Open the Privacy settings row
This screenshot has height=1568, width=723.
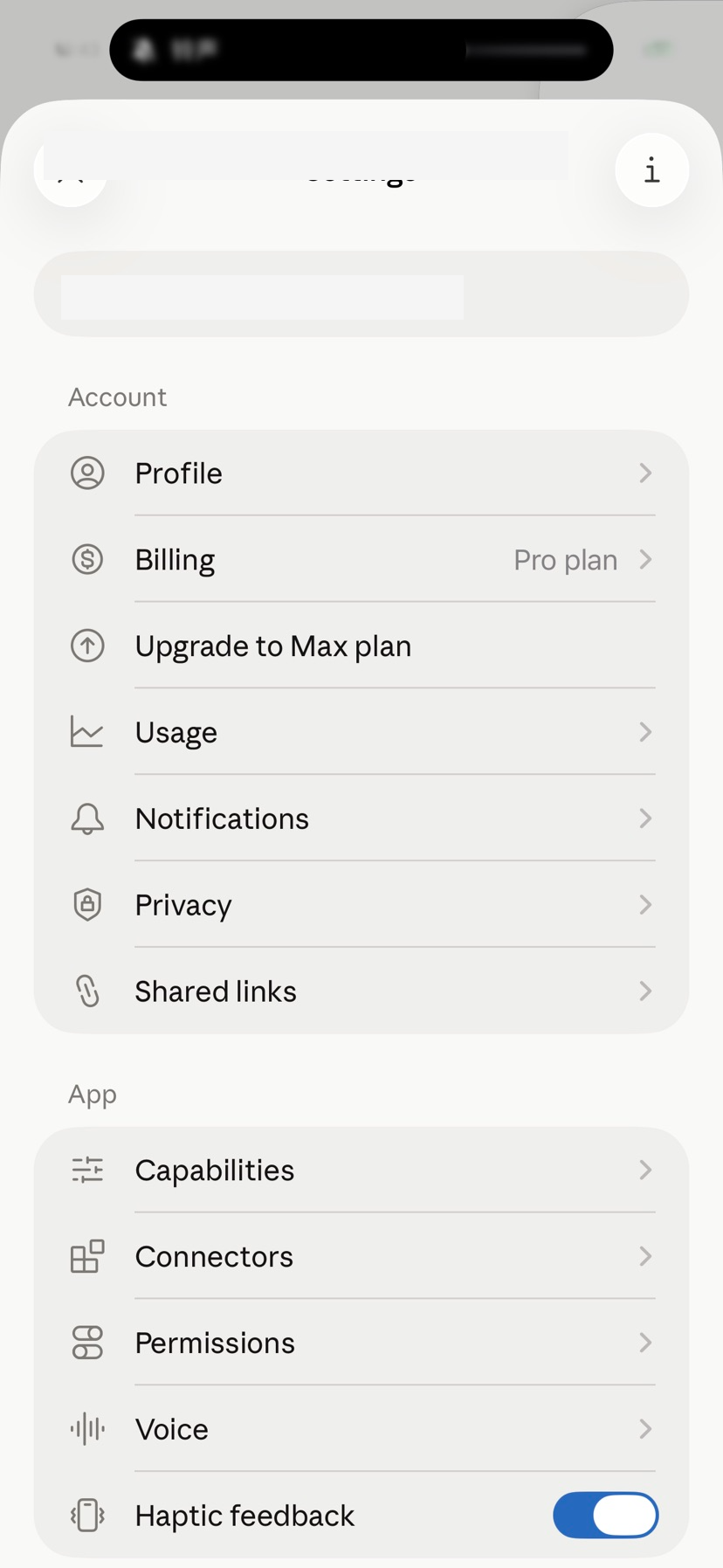[361, 904]
